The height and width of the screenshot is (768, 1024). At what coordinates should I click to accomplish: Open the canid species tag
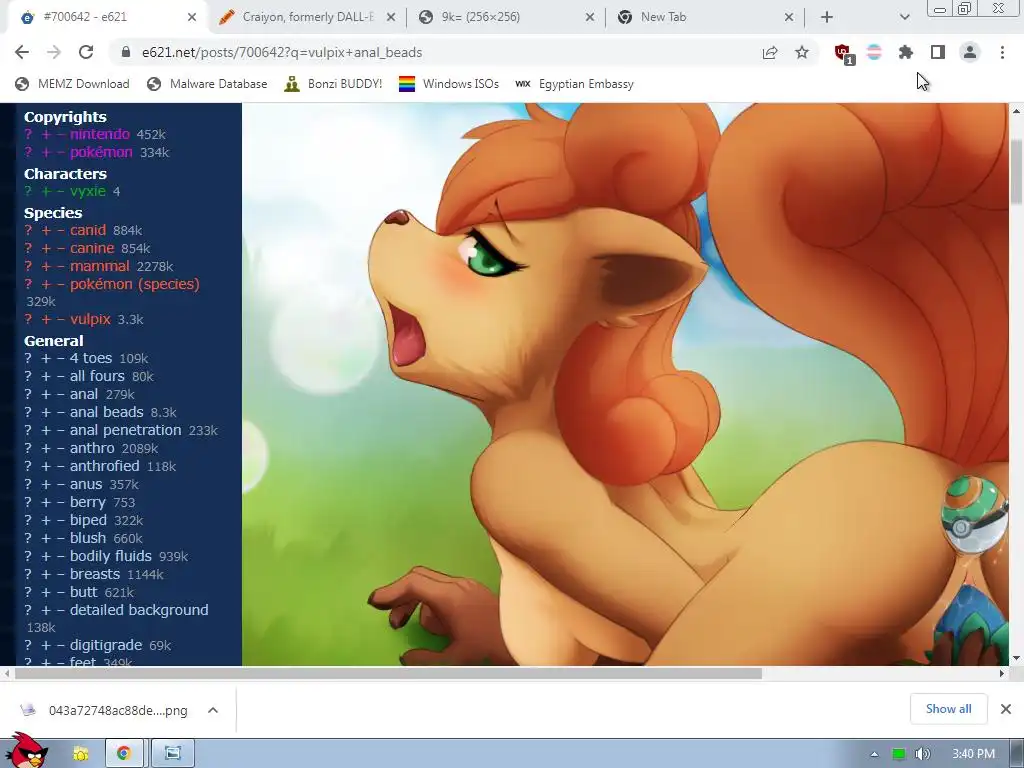click(88, 230)
